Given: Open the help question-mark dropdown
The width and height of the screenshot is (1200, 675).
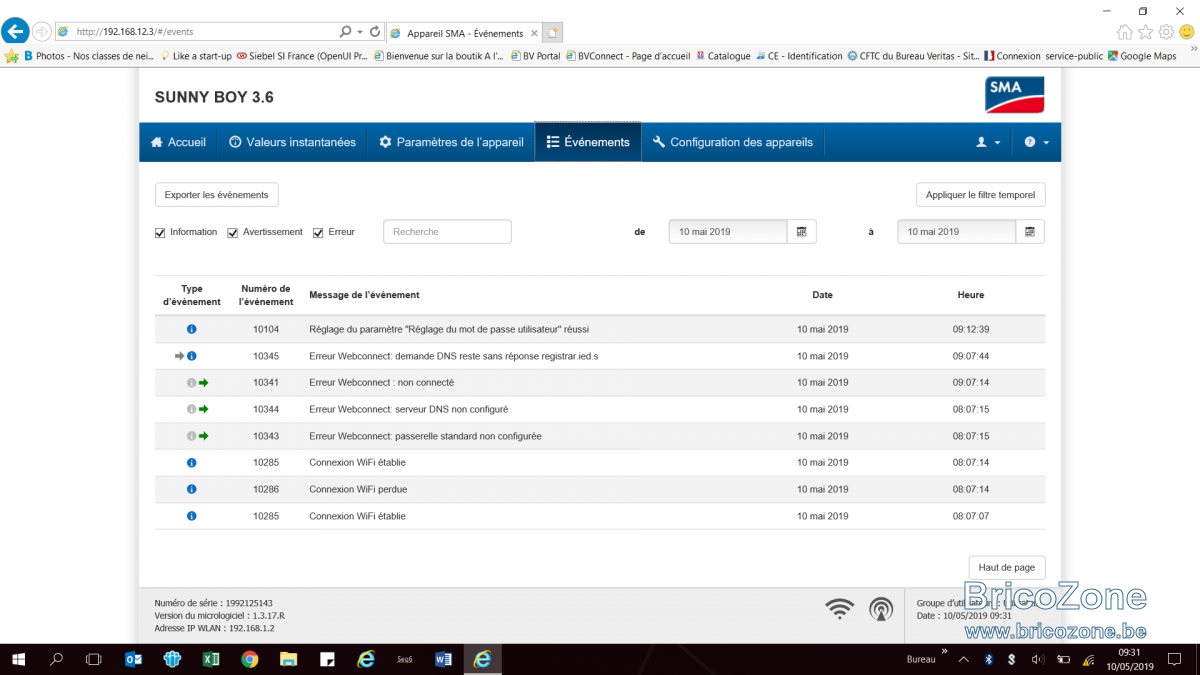Looking at the screenshot, I should point(1037,142).
